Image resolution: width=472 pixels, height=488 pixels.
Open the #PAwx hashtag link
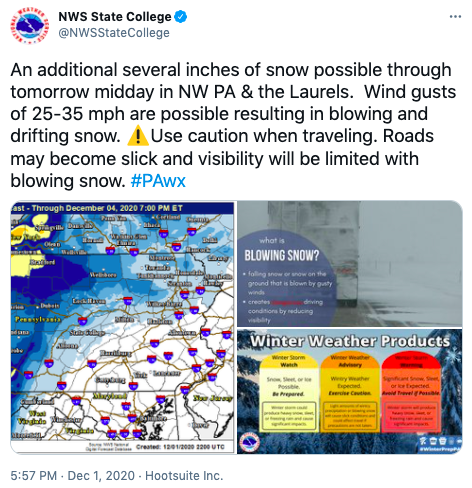click(158, 181)
